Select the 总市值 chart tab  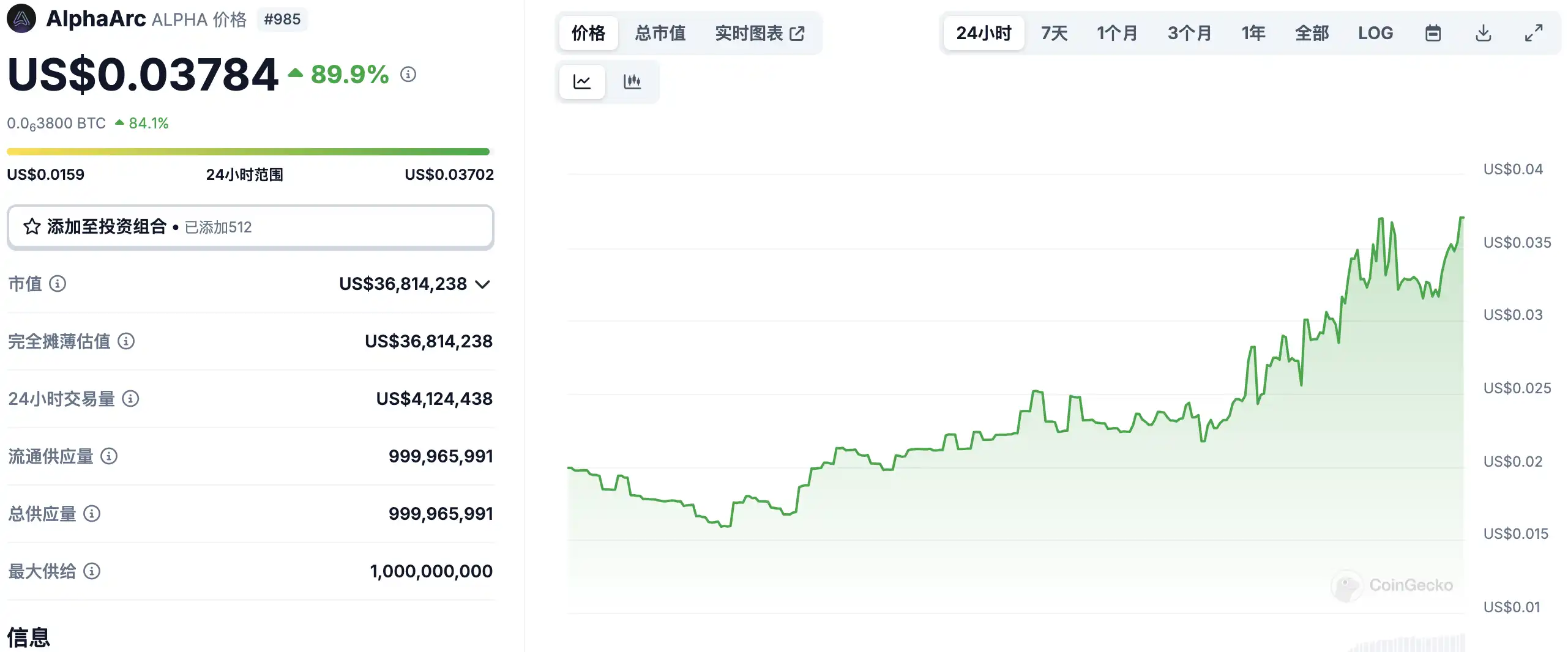click(x=660, y=33)
